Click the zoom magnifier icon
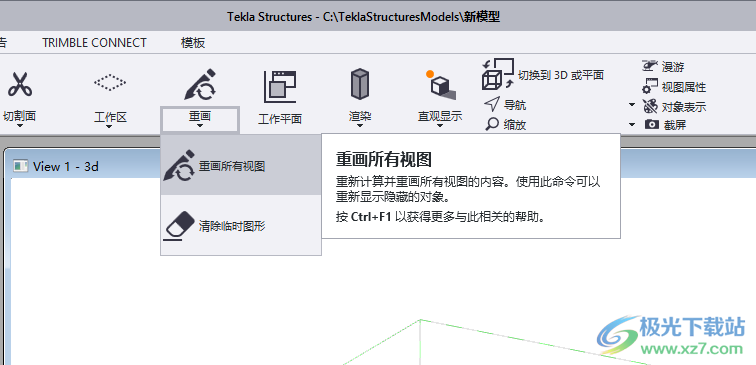 pyautogui.click(x=492, y=124)
